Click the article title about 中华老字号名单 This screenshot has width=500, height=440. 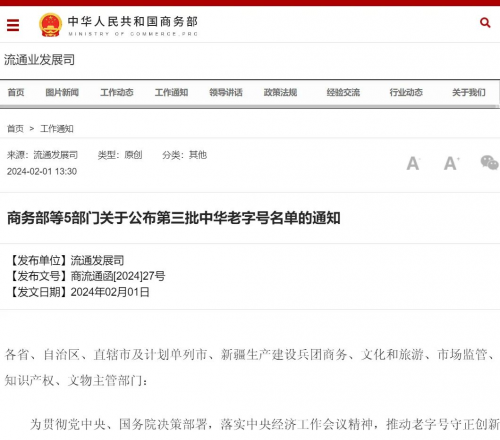pos(174,218)
